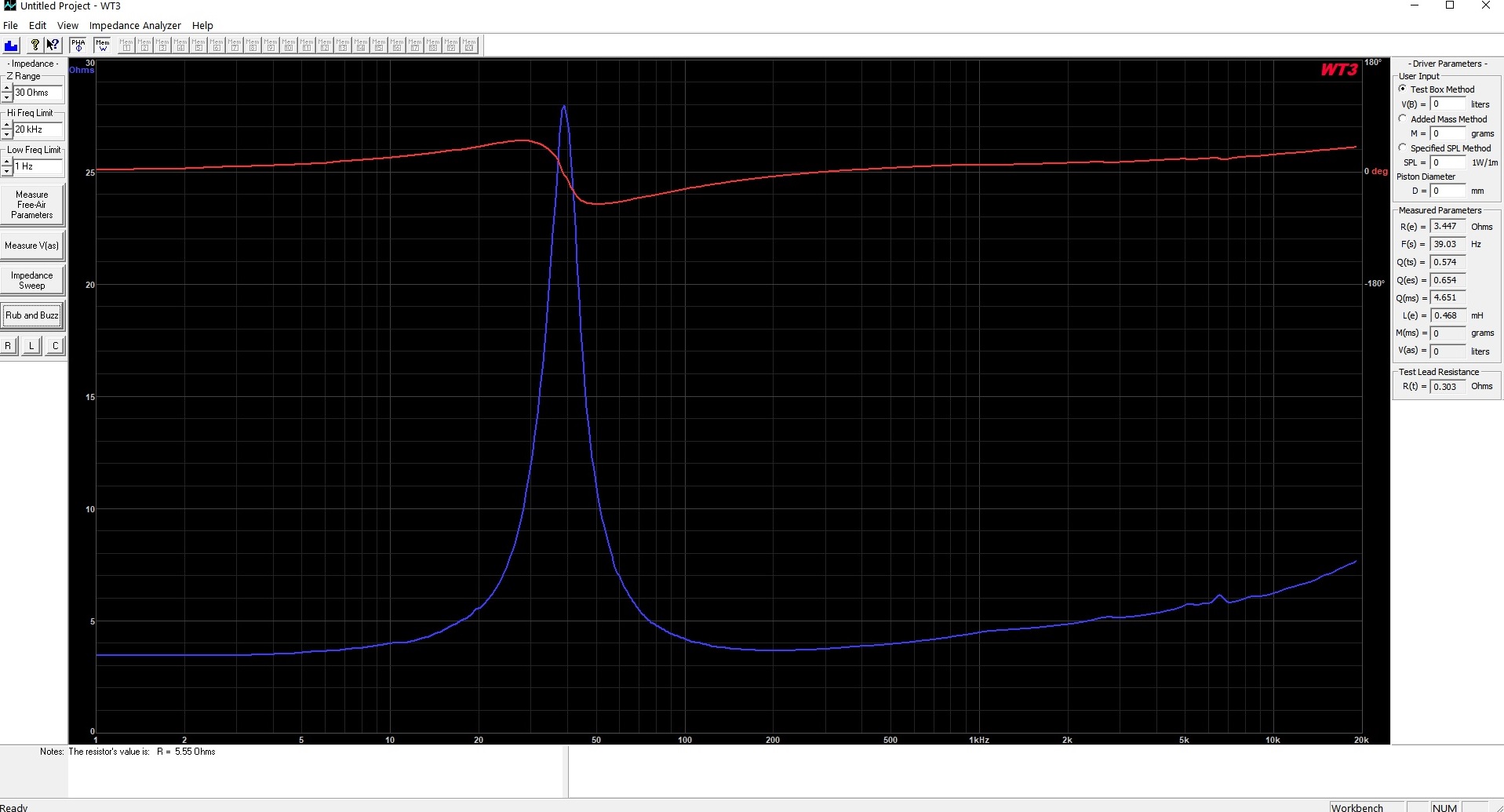Decrease the Hi Freq Limit down arrow
The image size is (1504, 812).
click(x=7, y=134)
